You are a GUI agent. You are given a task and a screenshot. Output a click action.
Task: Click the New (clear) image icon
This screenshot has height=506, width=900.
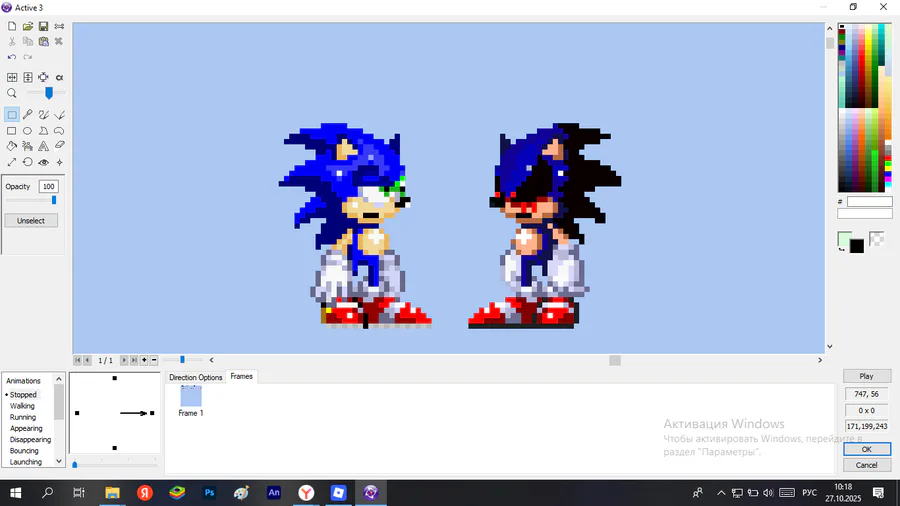pos(11,26)
